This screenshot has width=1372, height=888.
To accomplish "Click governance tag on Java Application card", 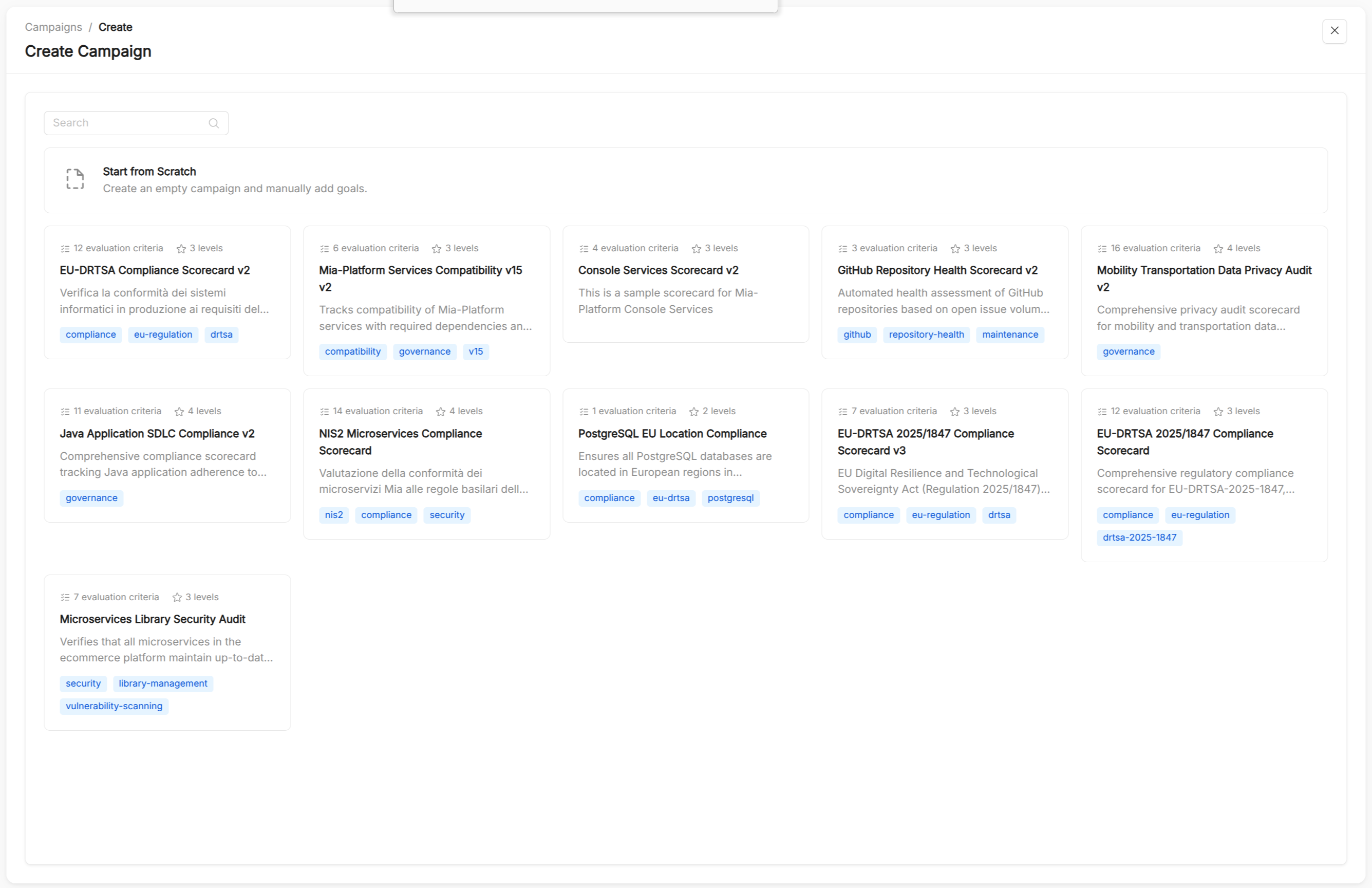I will [x=91, y=498].
